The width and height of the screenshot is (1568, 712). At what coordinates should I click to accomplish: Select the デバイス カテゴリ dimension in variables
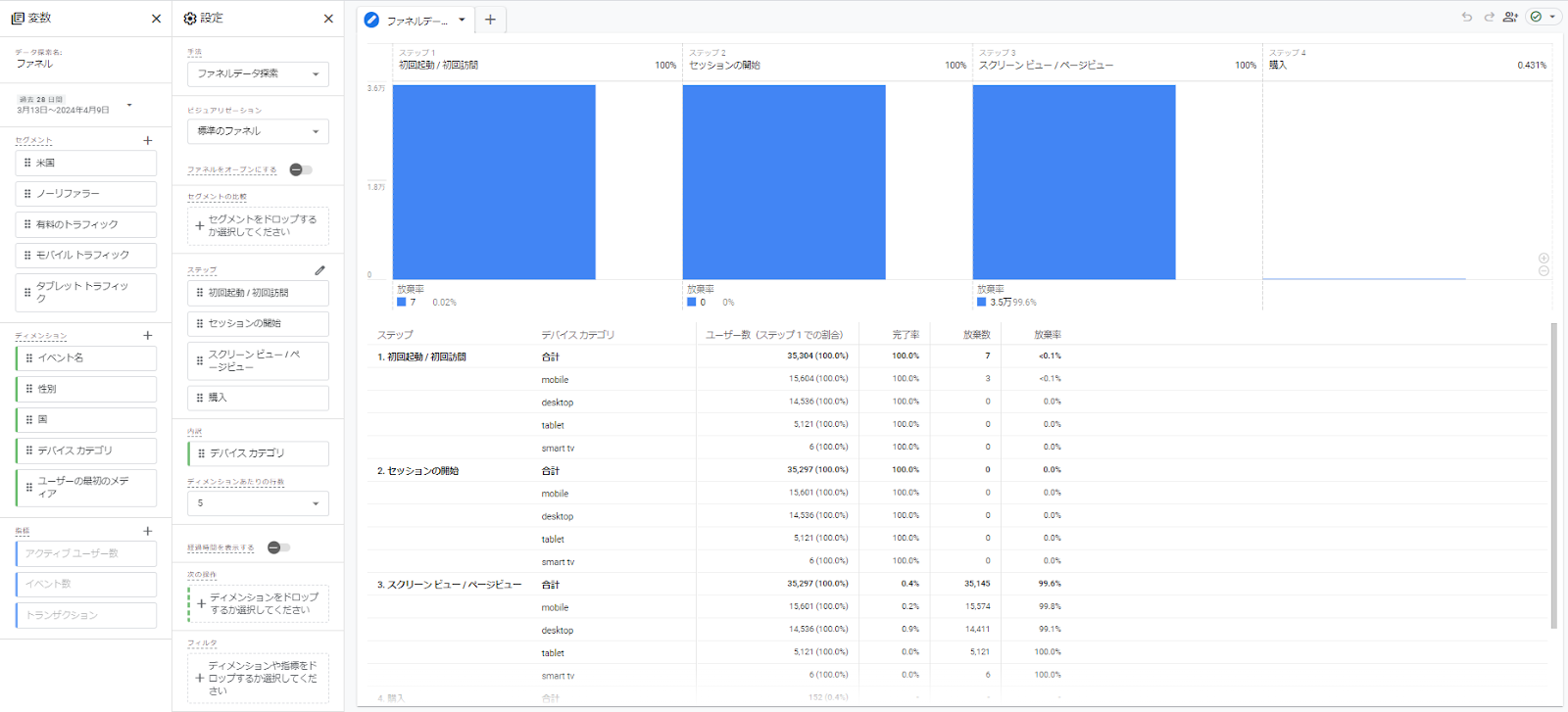coord(86,451)
